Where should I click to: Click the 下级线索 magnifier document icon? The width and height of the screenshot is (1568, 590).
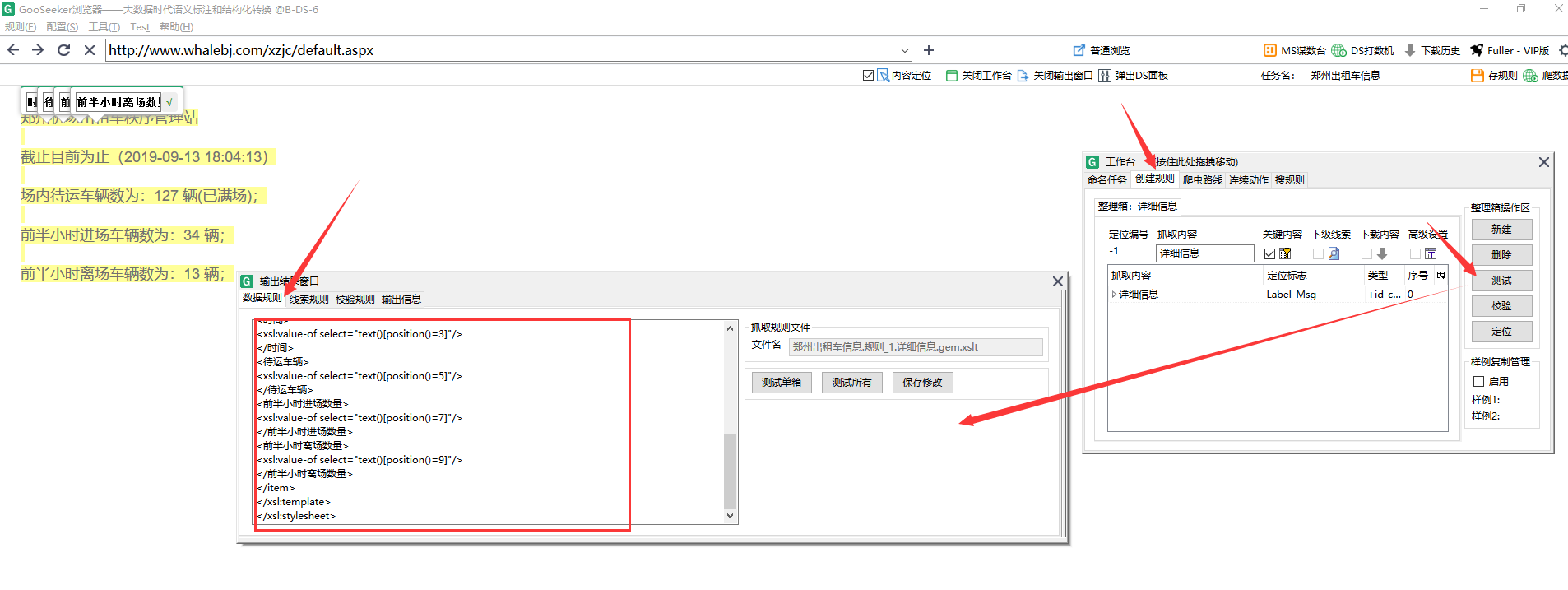(x=1334, y=253)
